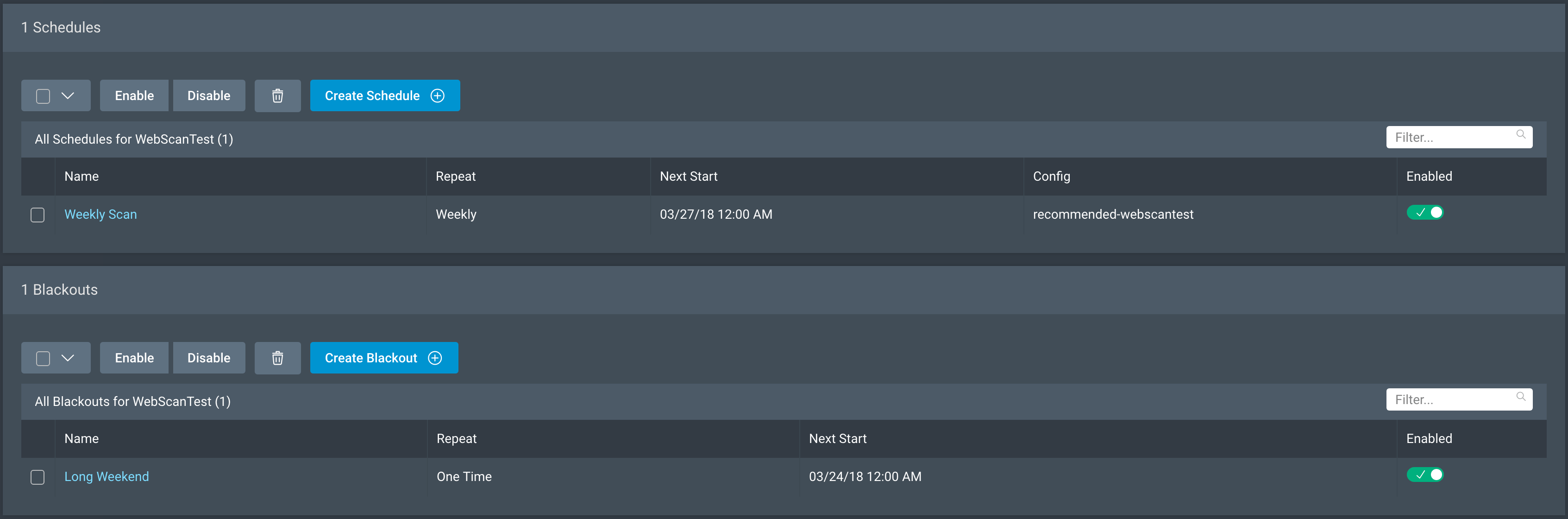Toggle the Weekly Scan enabled switch
Screen dimensions: 1568x519
(x=1424, y=213)
